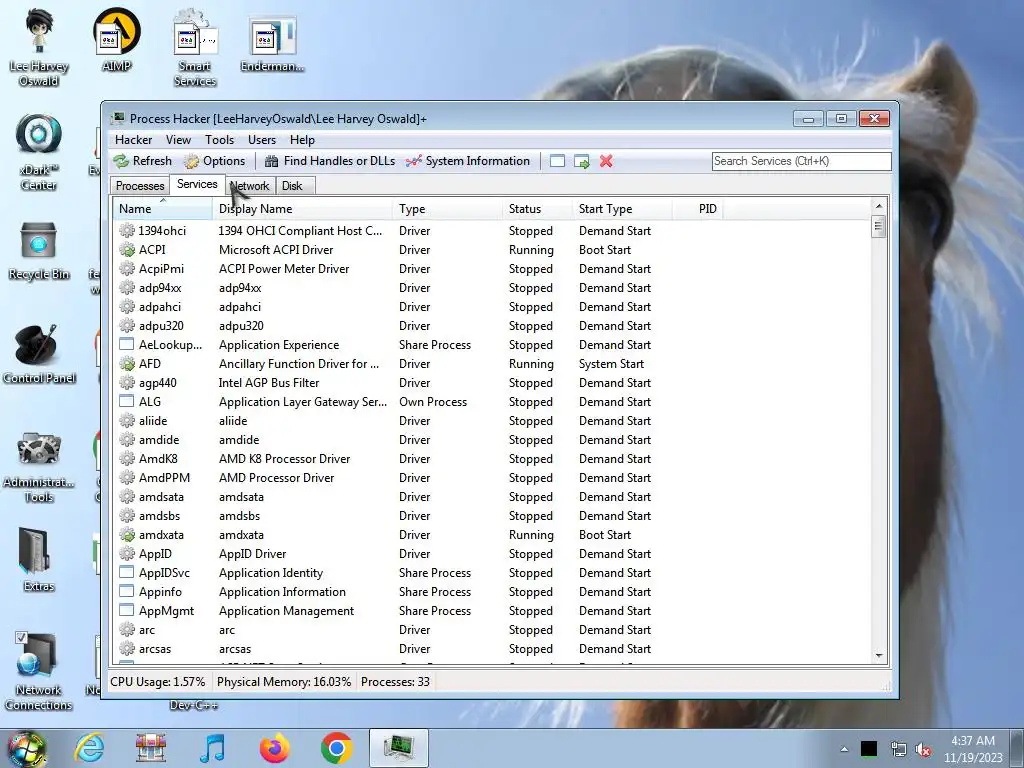Click the music note taskbar icon
1024x768 pixels.
click(x=212, y=748)
